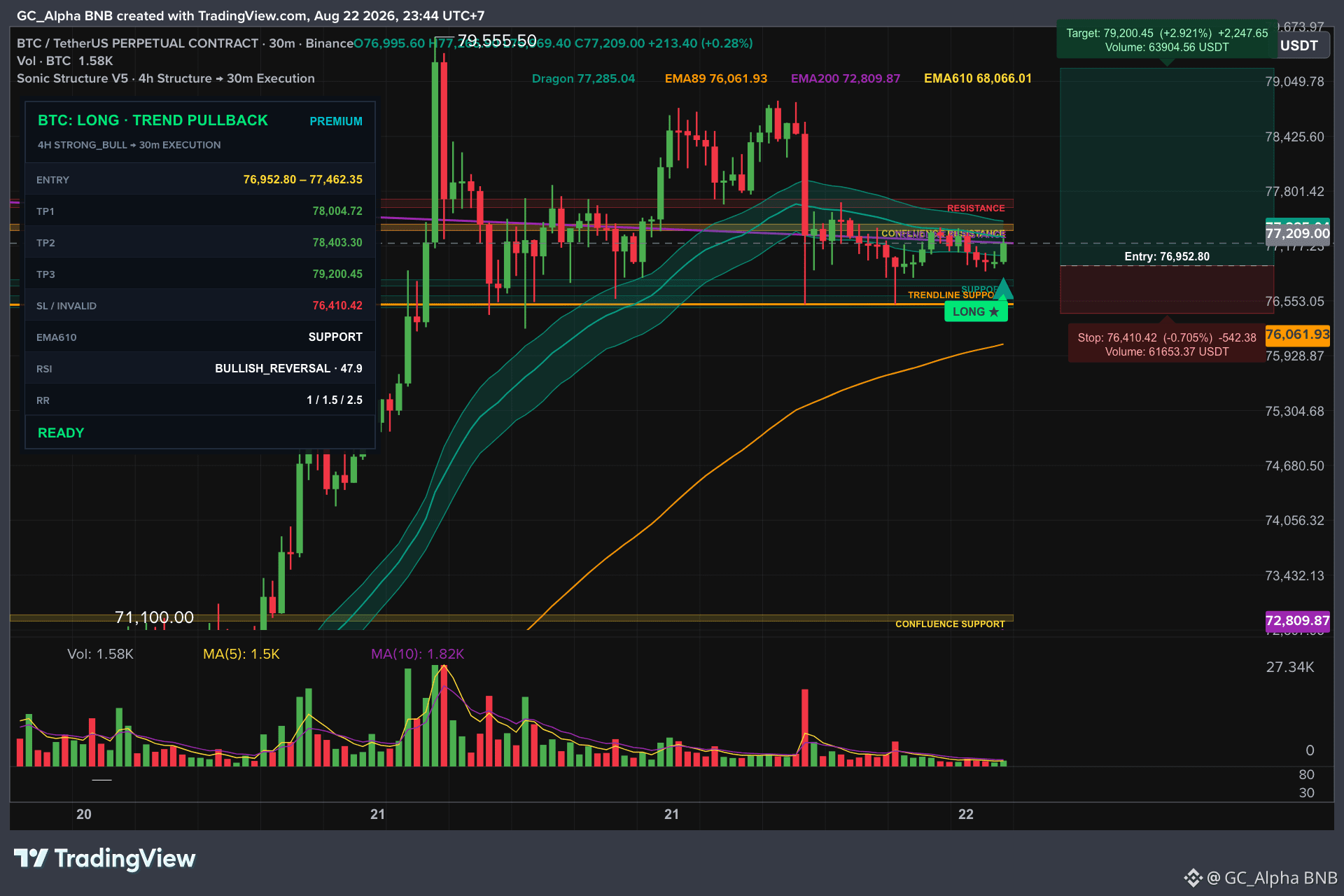Click the date label 20 on the time axis
Screen dimensions: 1344x896
tap(84, 814)
